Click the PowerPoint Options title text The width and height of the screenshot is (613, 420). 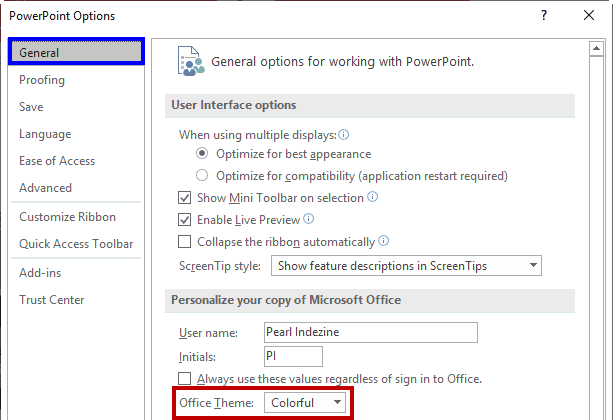62,16
